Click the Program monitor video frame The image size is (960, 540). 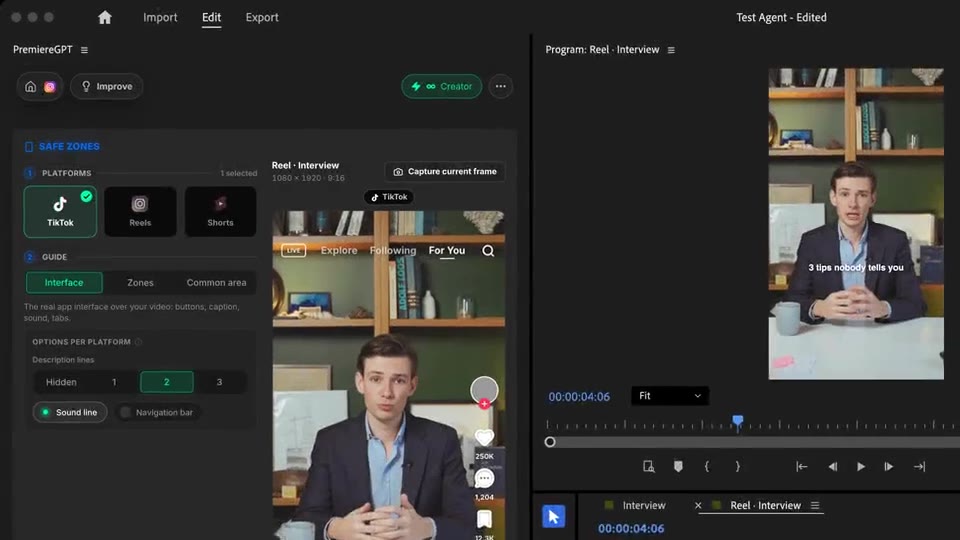click(x=856, y=223)
